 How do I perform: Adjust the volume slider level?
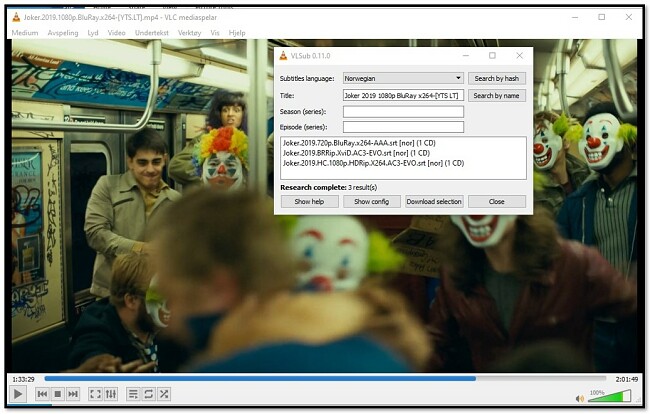click(609, 396)
